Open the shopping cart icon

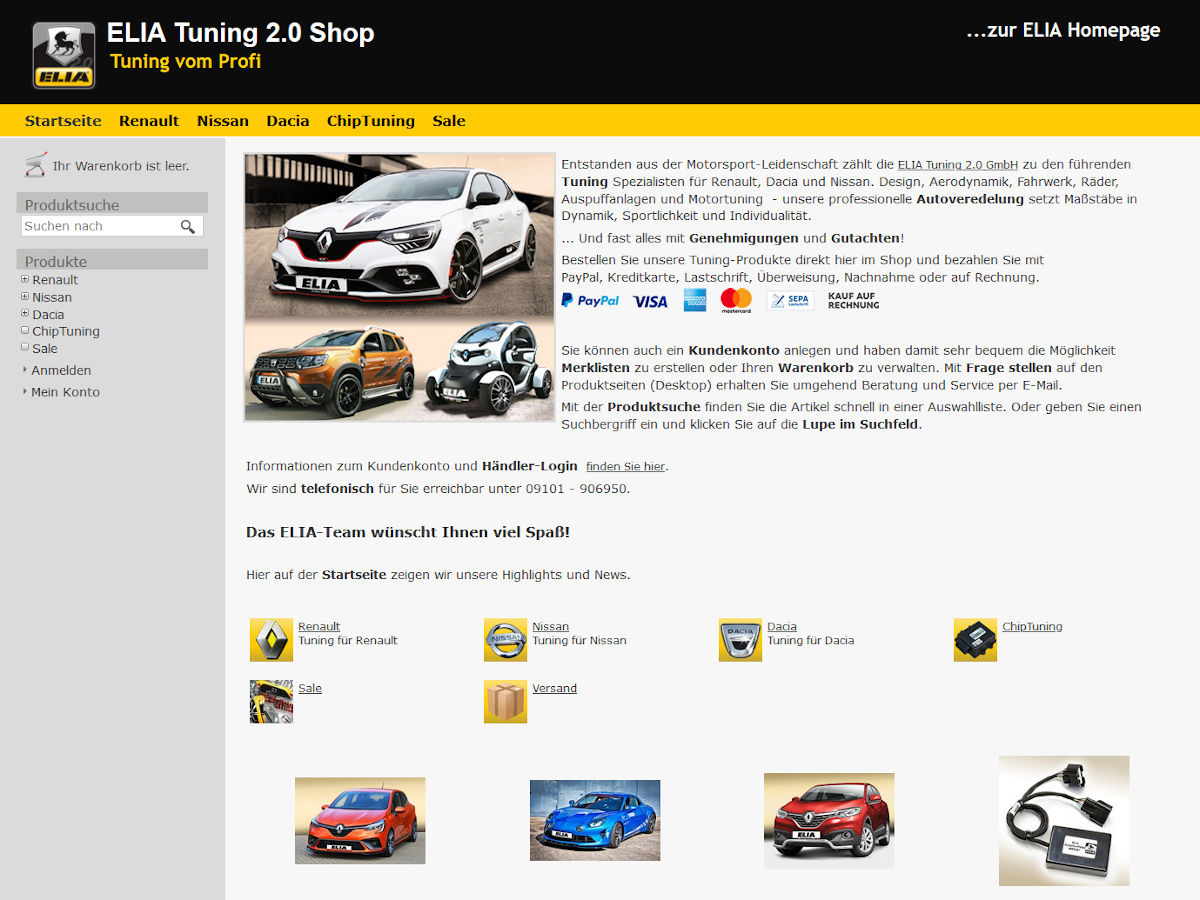click(36, 165)
